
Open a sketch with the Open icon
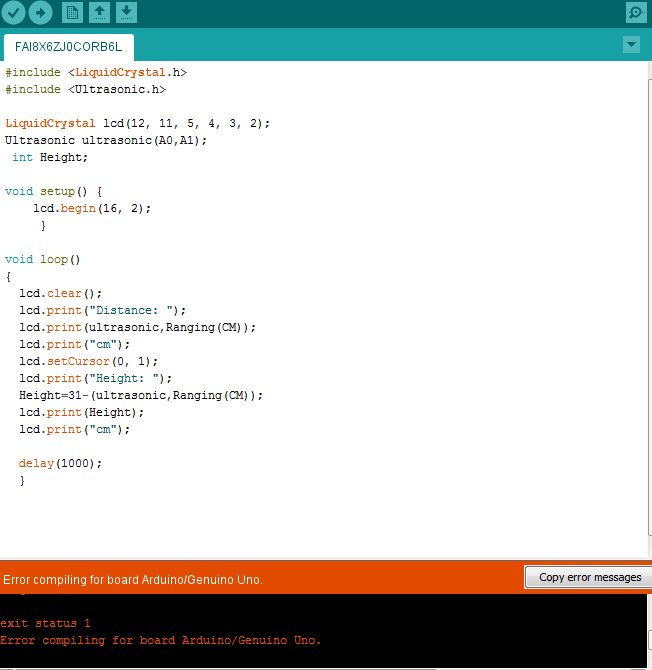pyautogui.click(x=99, y=13)
